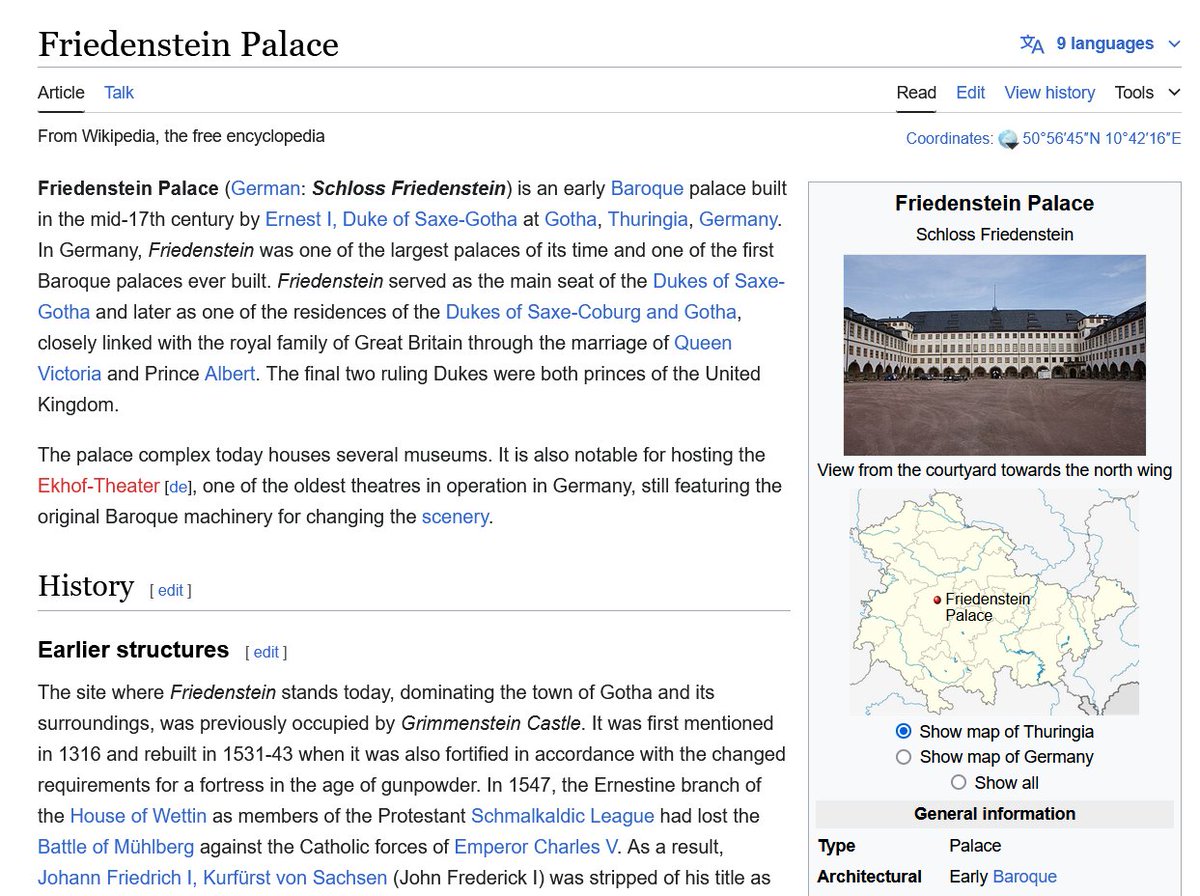Open the Prince Albert link
The height and width of the screenshot is (896, 1200).
(230, 374)
